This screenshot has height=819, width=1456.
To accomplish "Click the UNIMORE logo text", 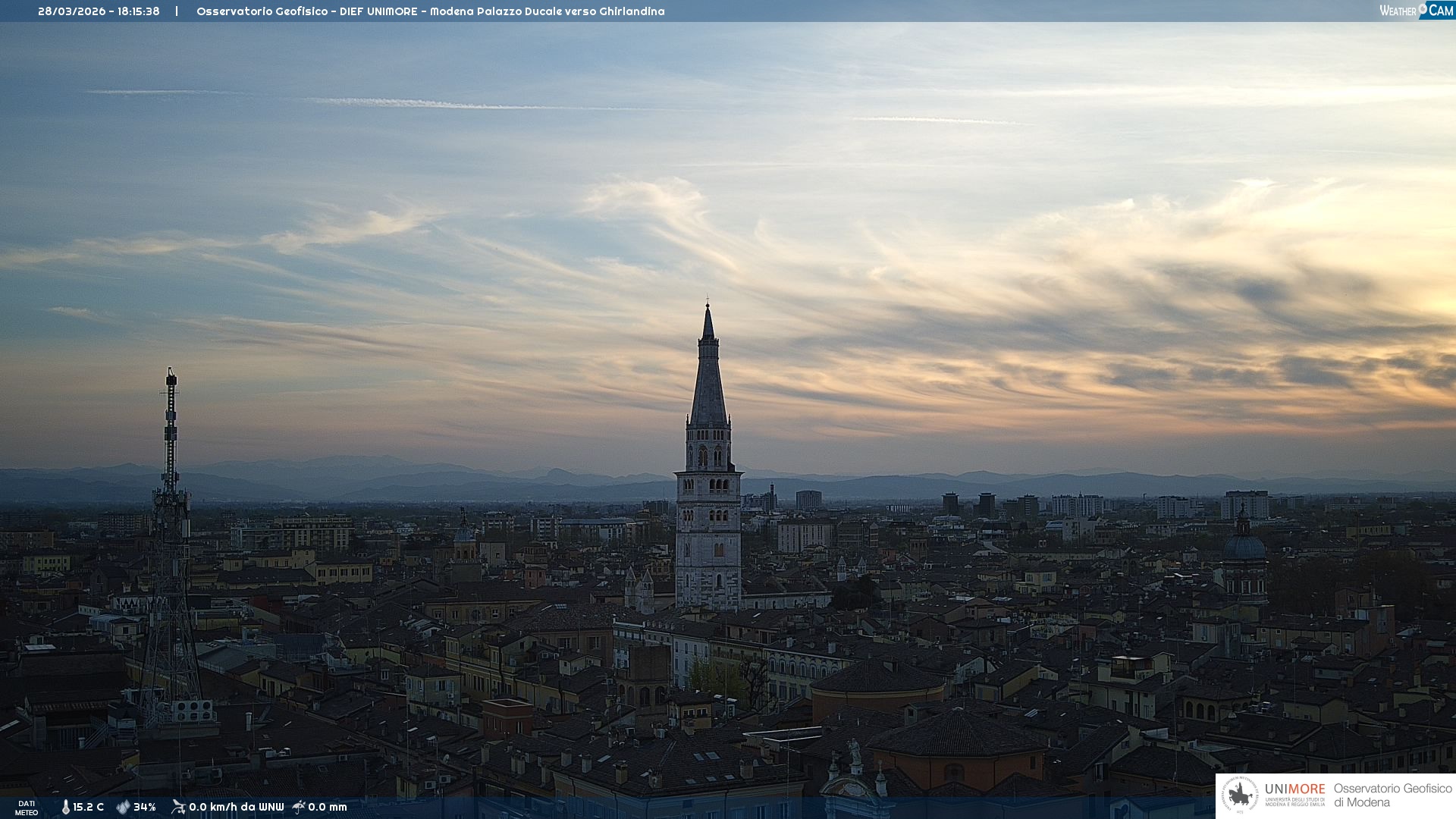I will (x=1294, y=789).
